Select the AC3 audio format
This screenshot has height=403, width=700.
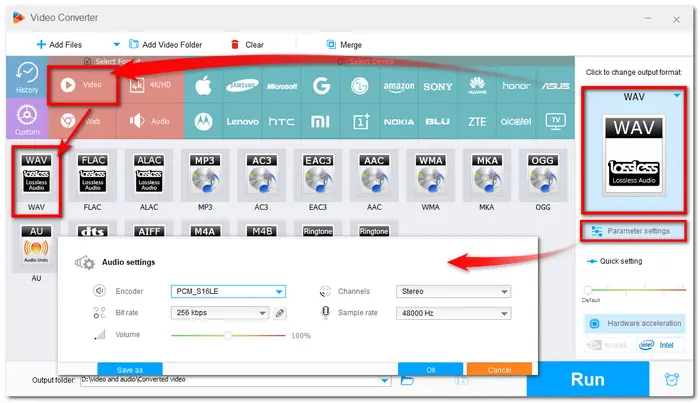(x=261, y=181)
